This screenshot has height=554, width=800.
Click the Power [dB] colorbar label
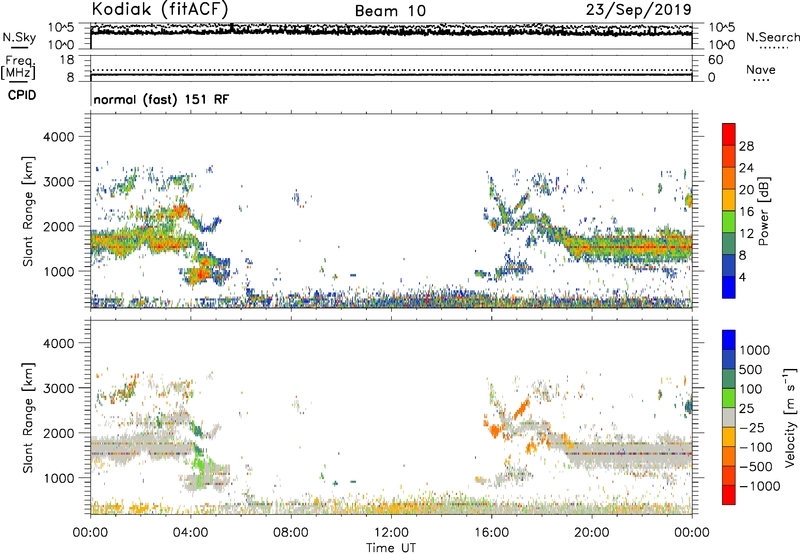pyautogui.click(x=763, y=211)
